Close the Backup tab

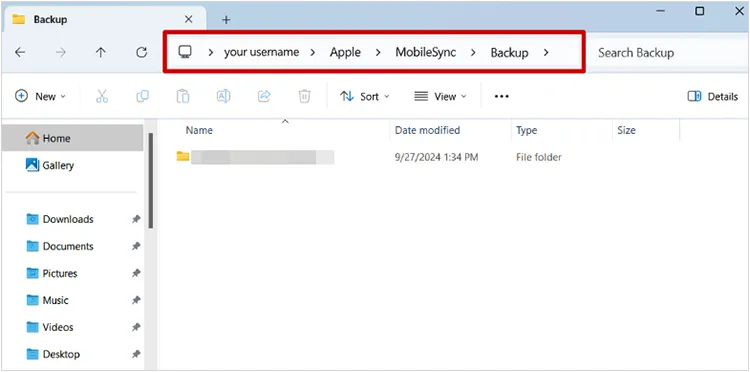click(x=188, y=19)
